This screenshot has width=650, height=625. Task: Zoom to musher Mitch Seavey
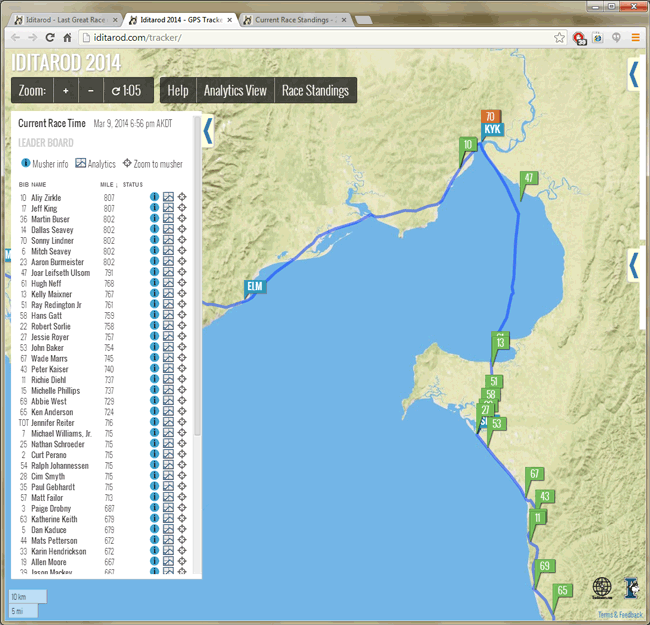(x=182, y=251)
